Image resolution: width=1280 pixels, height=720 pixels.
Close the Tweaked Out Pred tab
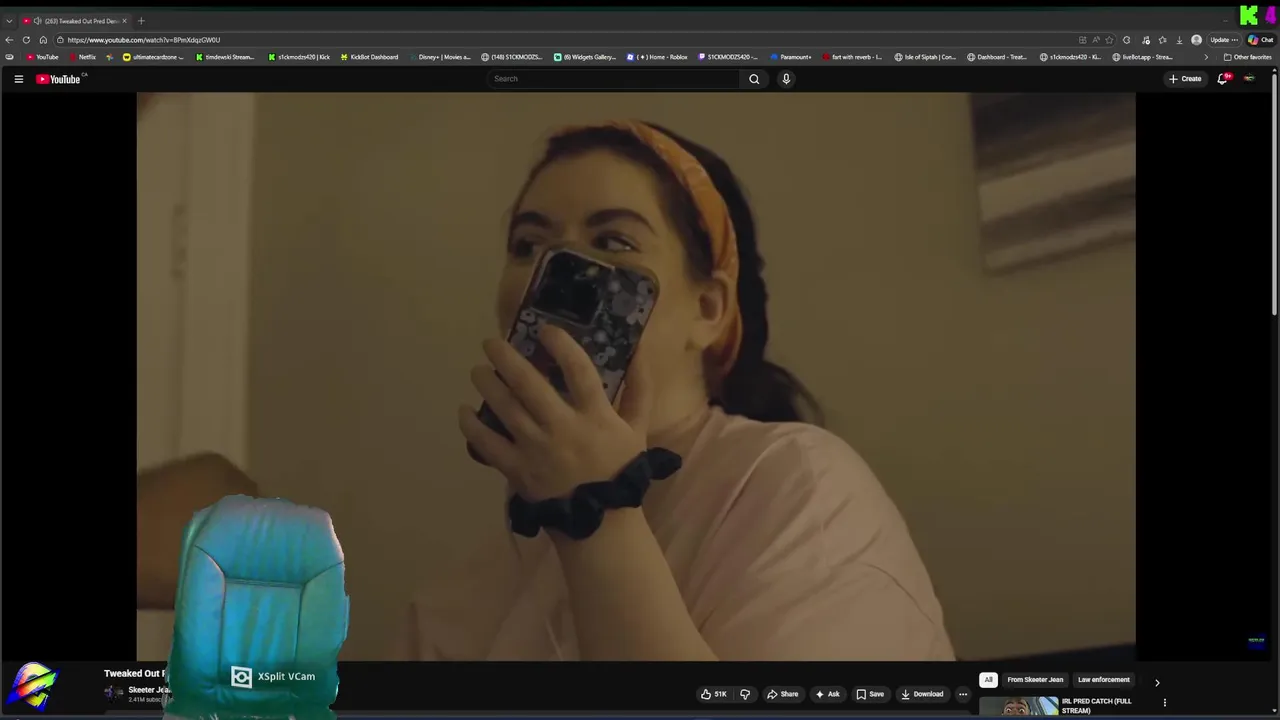click(x=124, y=21)
